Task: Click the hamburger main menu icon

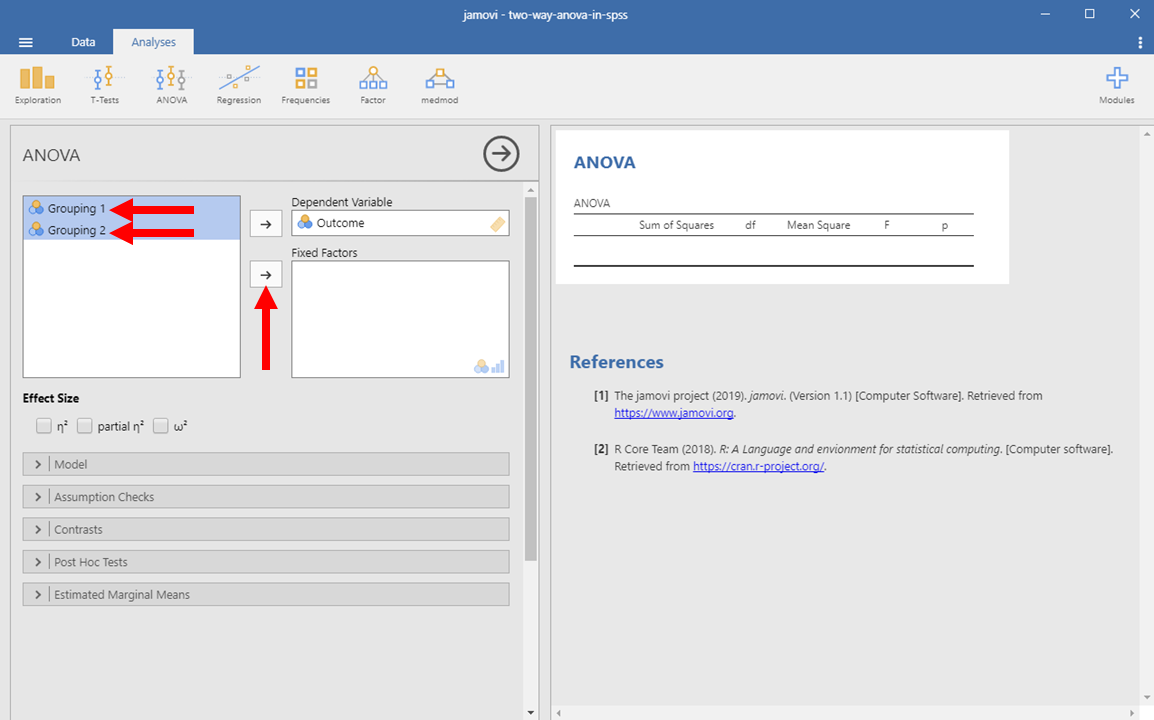Action: point(26,42)
